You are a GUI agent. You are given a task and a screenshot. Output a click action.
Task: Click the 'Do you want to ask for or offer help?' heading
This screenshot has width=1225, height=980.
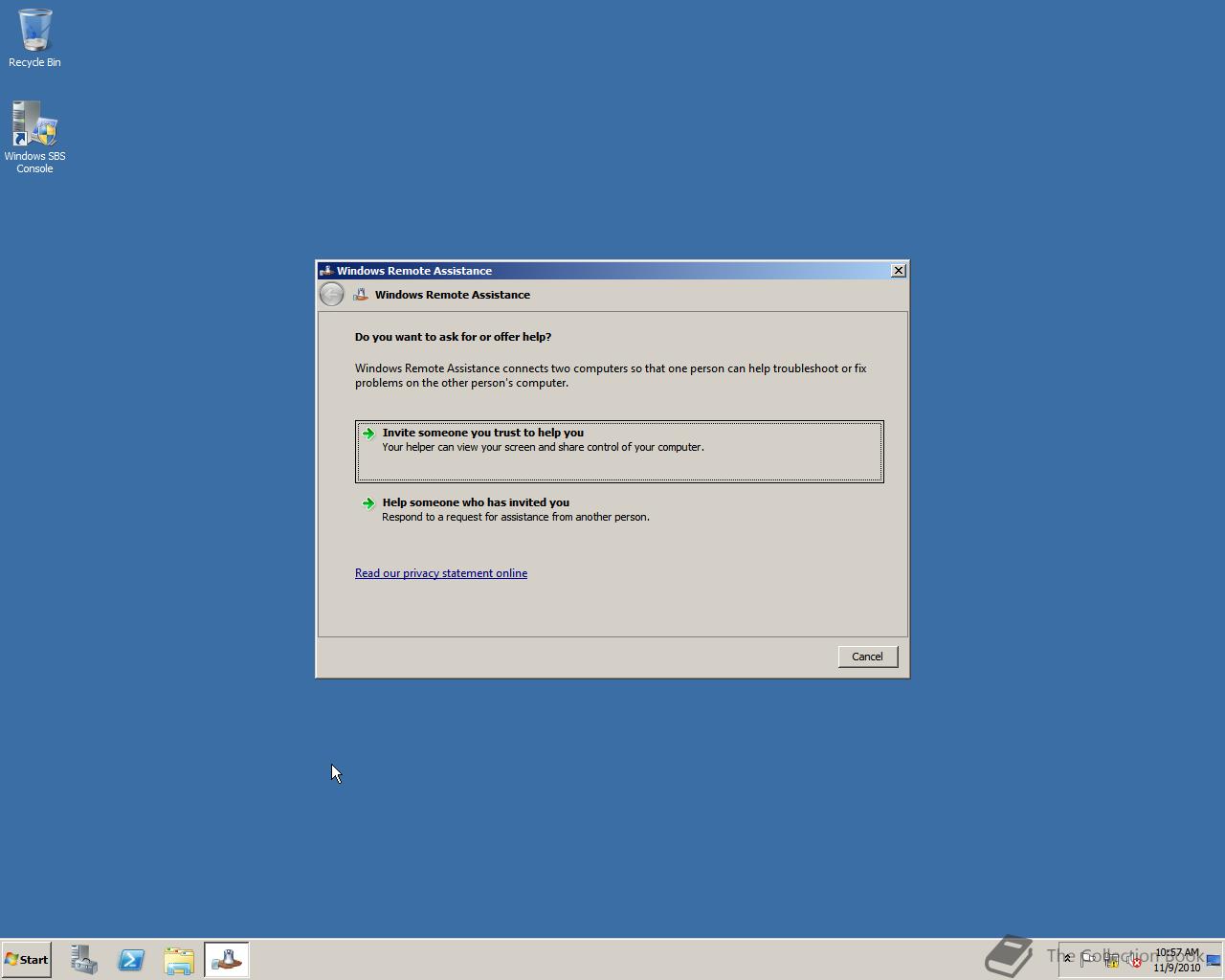453,337
